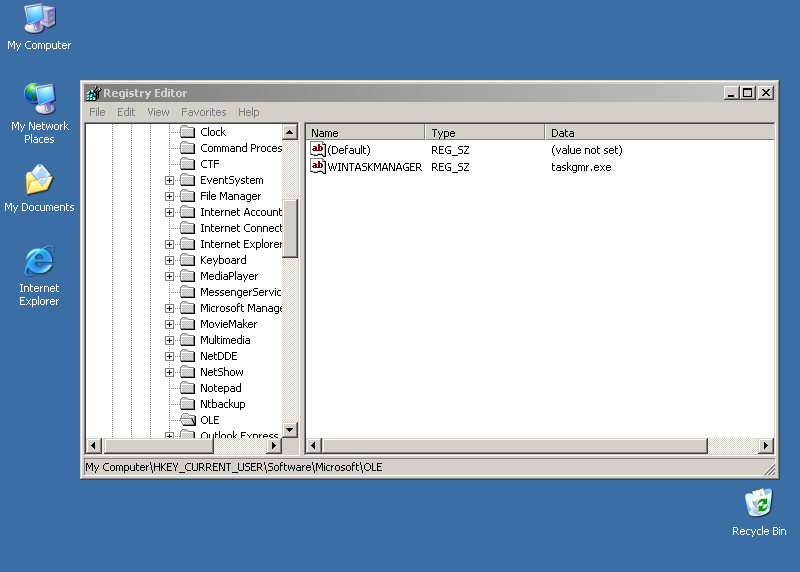The width and height of the screenshot is (800, 572).
Task: Select the Ntbackup key folder icon
Action: [x=188, y=404]
